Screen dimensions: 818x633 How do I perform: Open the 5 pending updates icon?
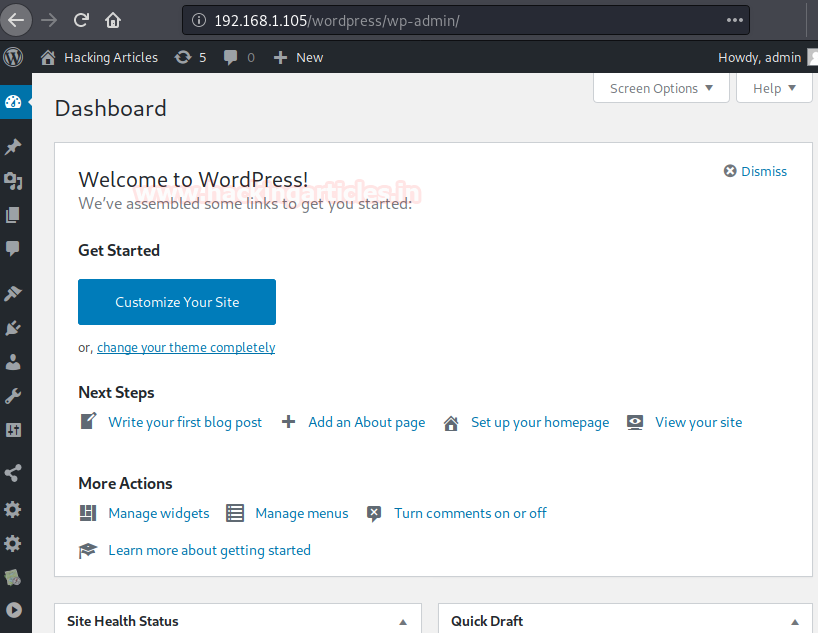190,57
